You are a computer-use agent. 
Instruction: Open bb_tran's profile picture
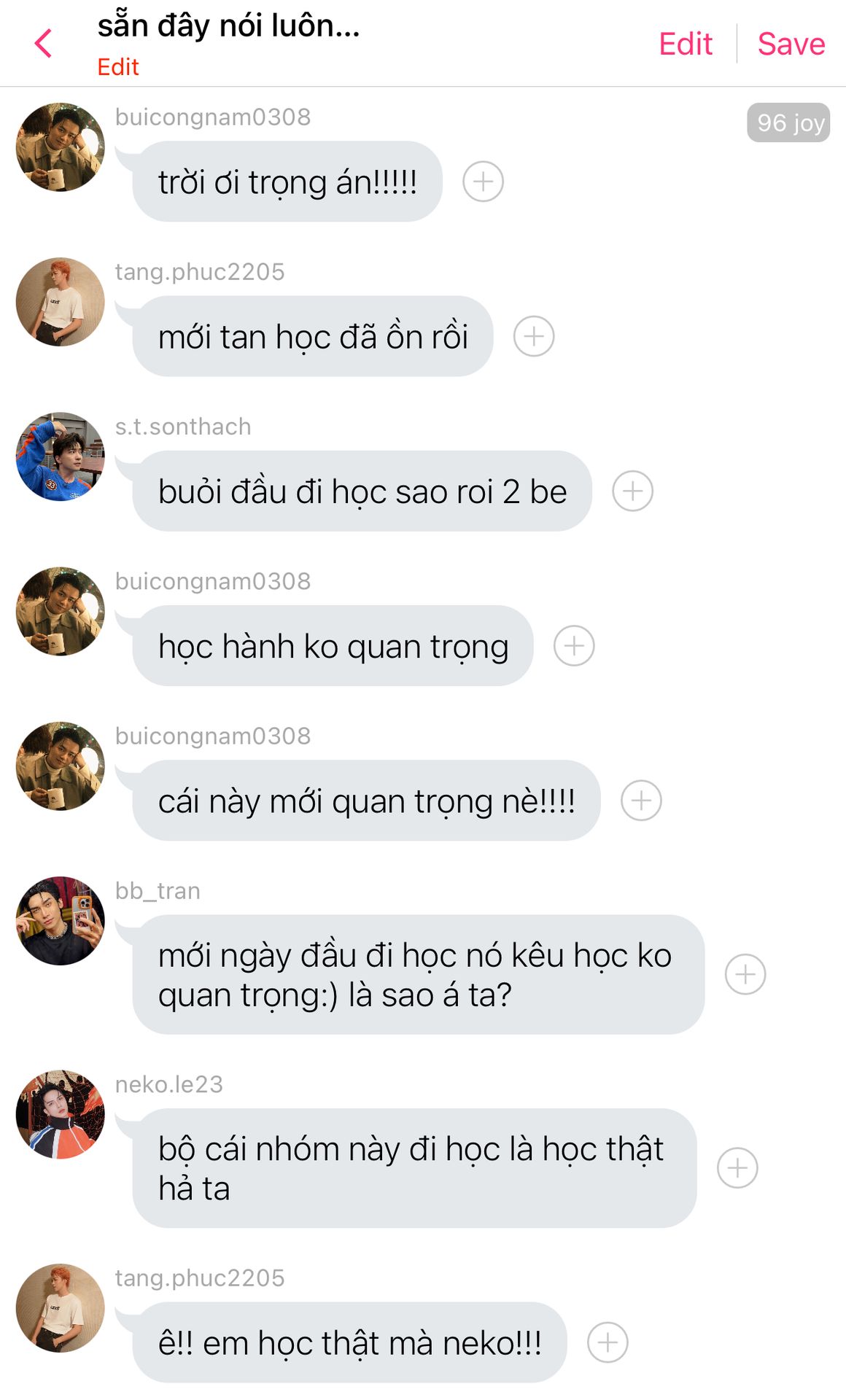tap(61, 921)
